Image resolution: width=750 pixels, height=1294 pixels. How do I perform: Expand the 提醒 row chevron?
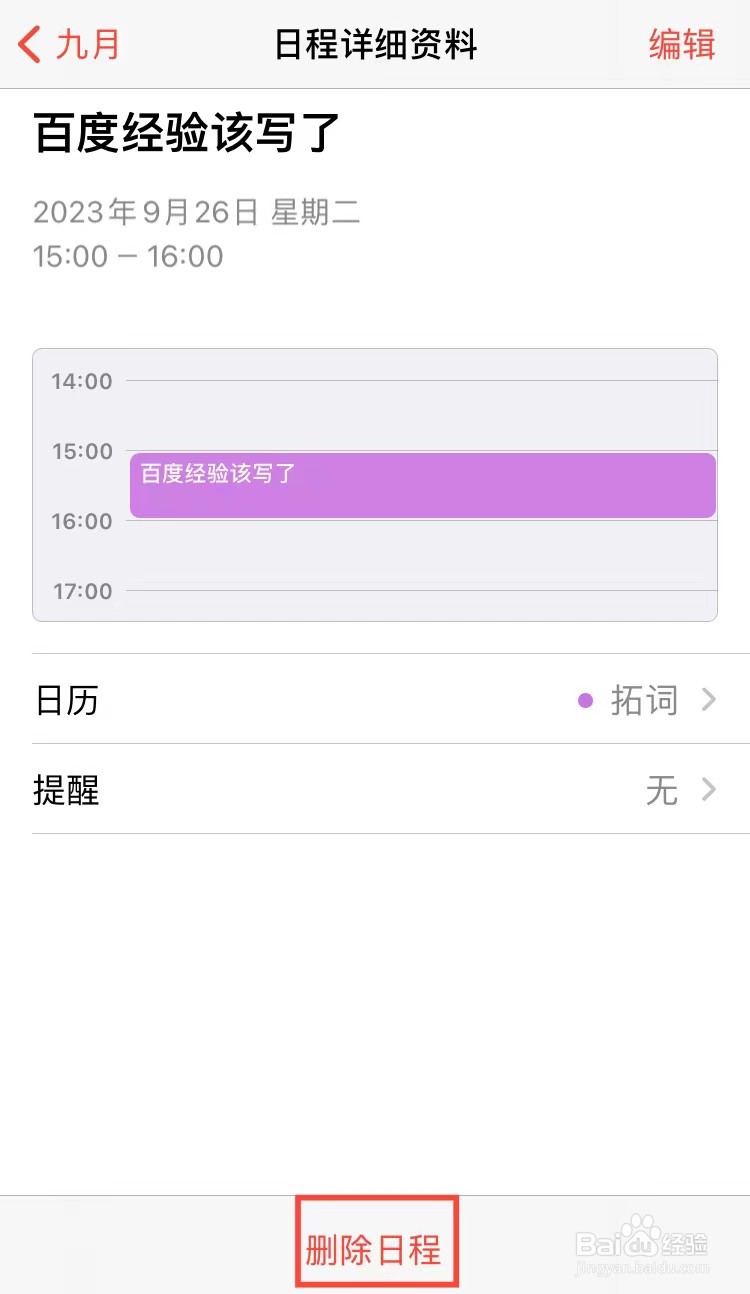pyautogui.click(x=709, y=790)
